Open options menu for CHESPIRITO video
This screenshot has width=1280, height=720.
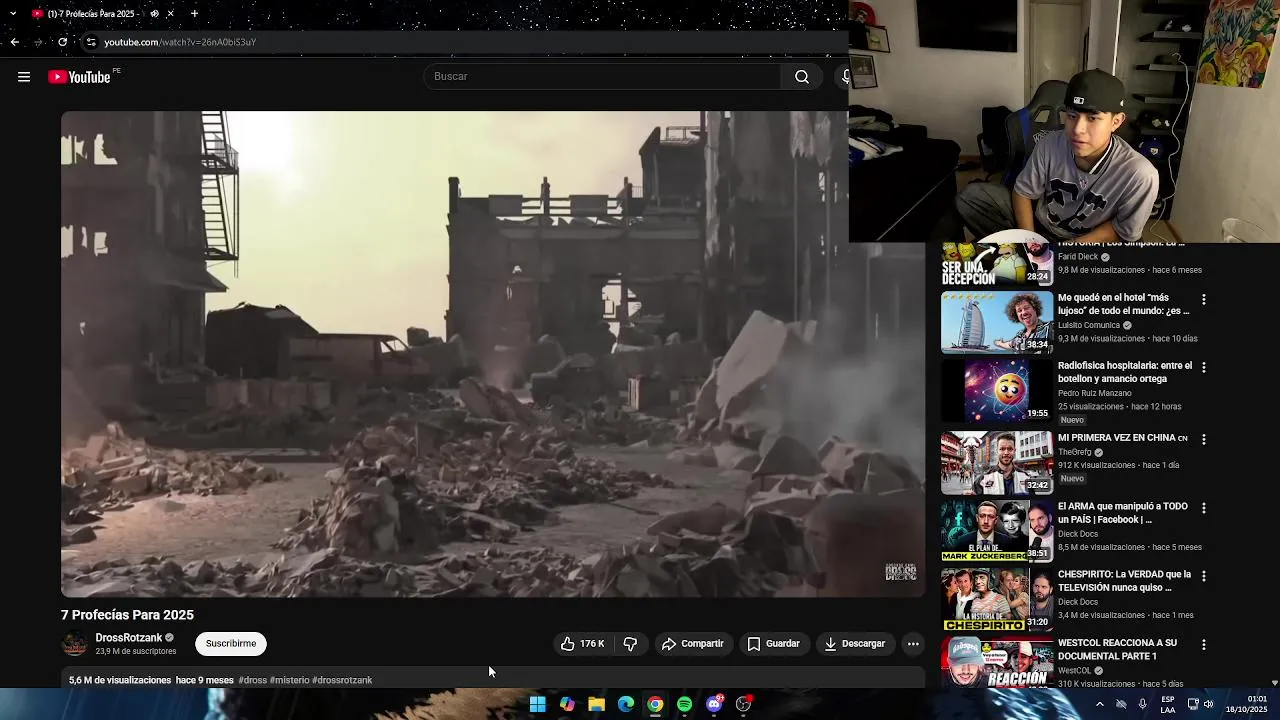[x=1203, y=575]
